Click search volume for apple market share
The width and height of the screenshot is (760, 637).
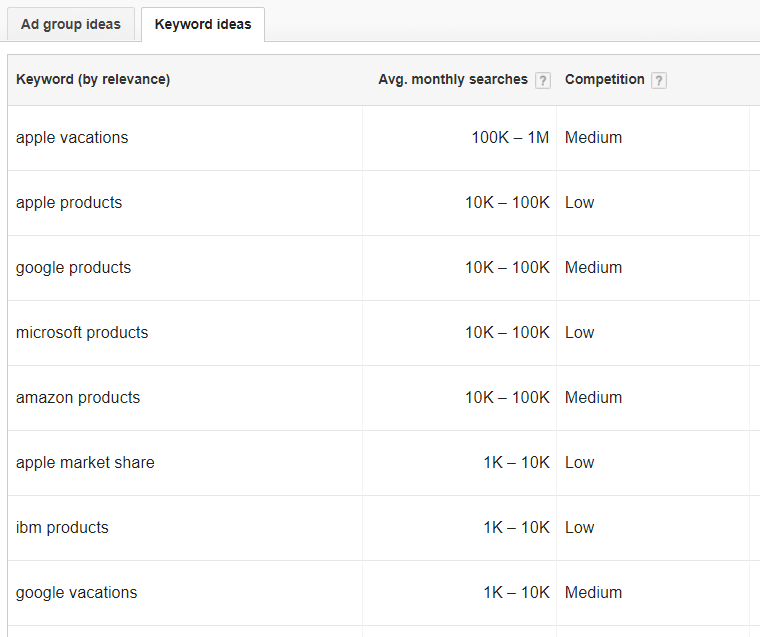(x=517, y=462)
